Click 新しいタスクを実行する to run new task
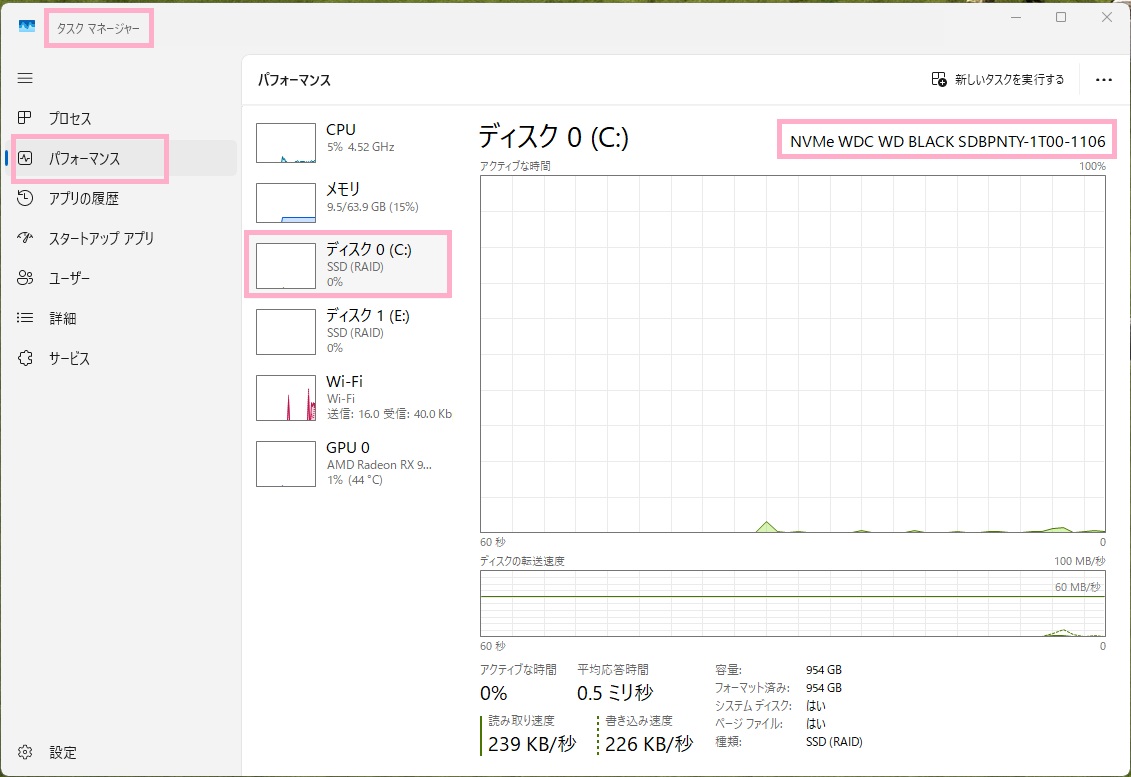The image size is (1131, 777). tap(996, 79)
